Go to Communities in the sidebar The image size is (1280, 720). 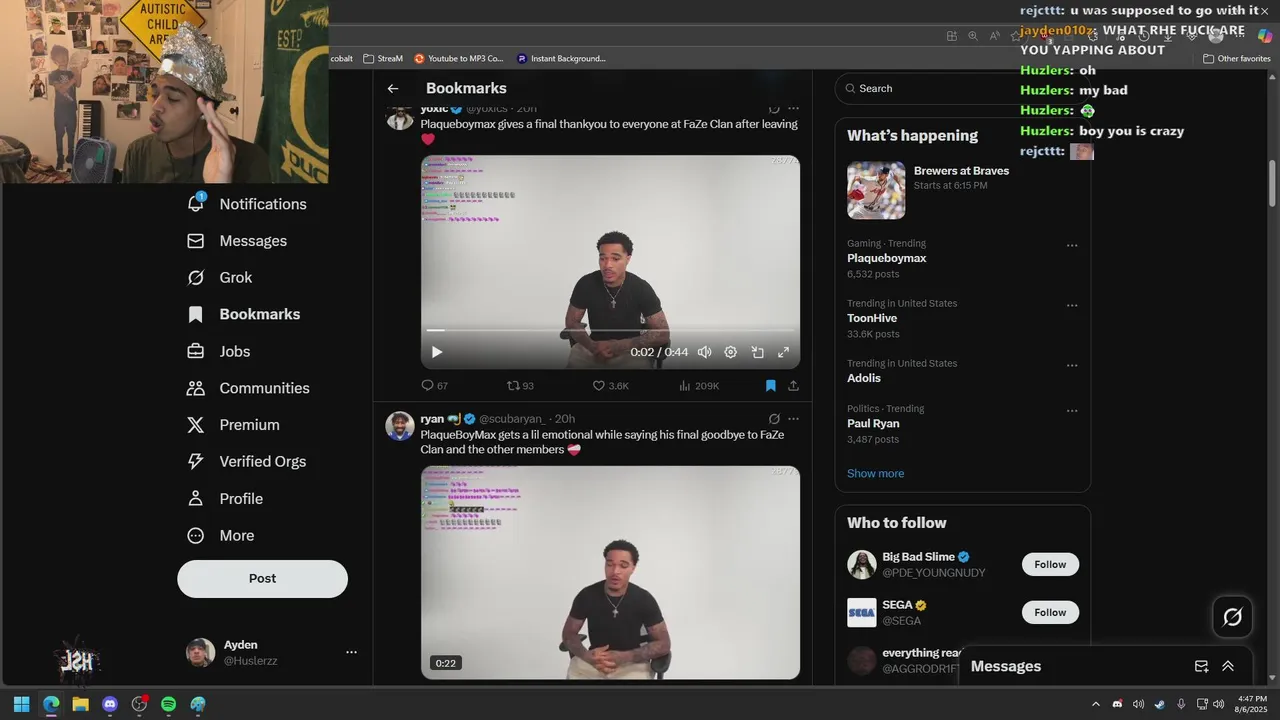click(x=248, y=388)
